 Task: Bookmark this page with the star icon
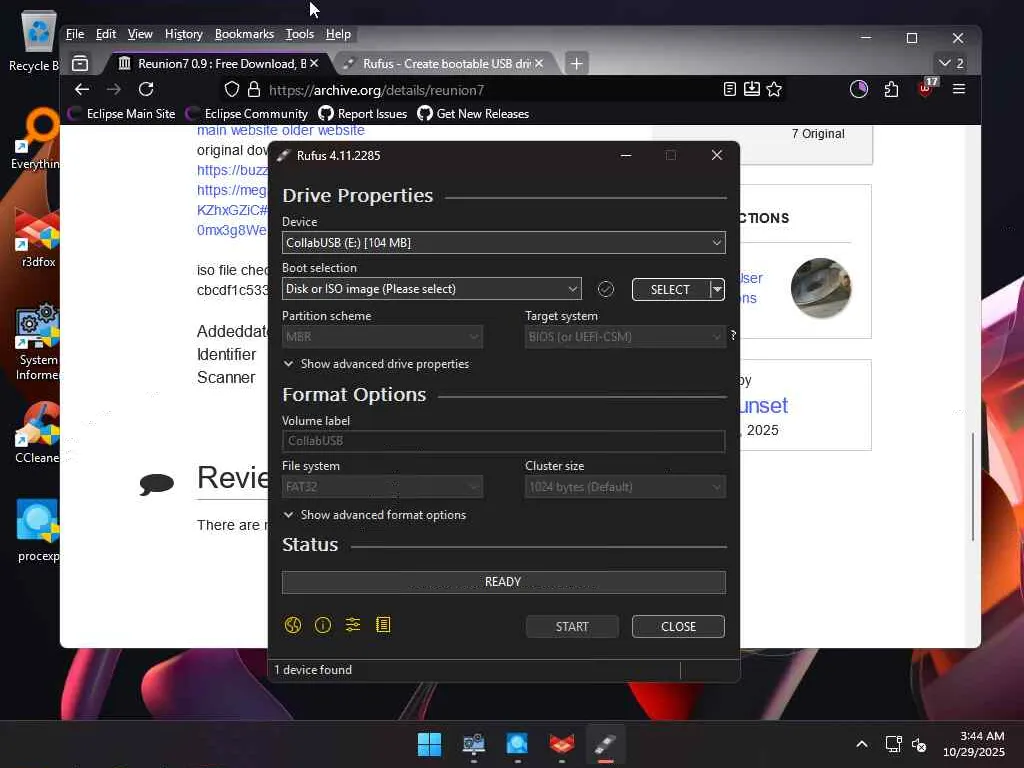click(x=774, y=89)
